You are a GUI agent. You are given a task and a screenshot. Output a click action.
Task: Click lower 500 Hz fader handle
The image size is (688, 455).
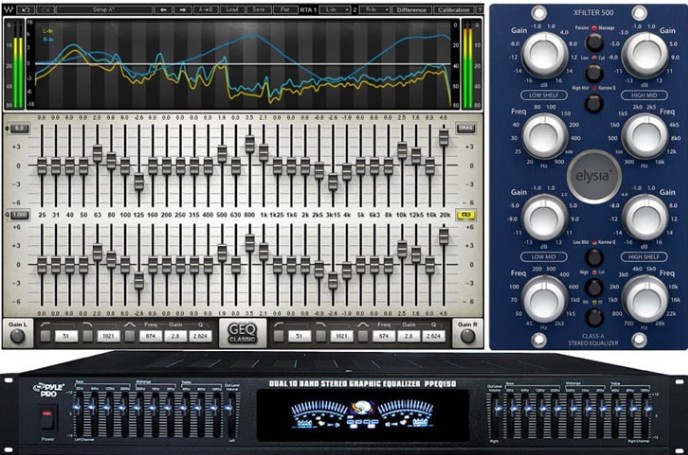pos(222,252)
